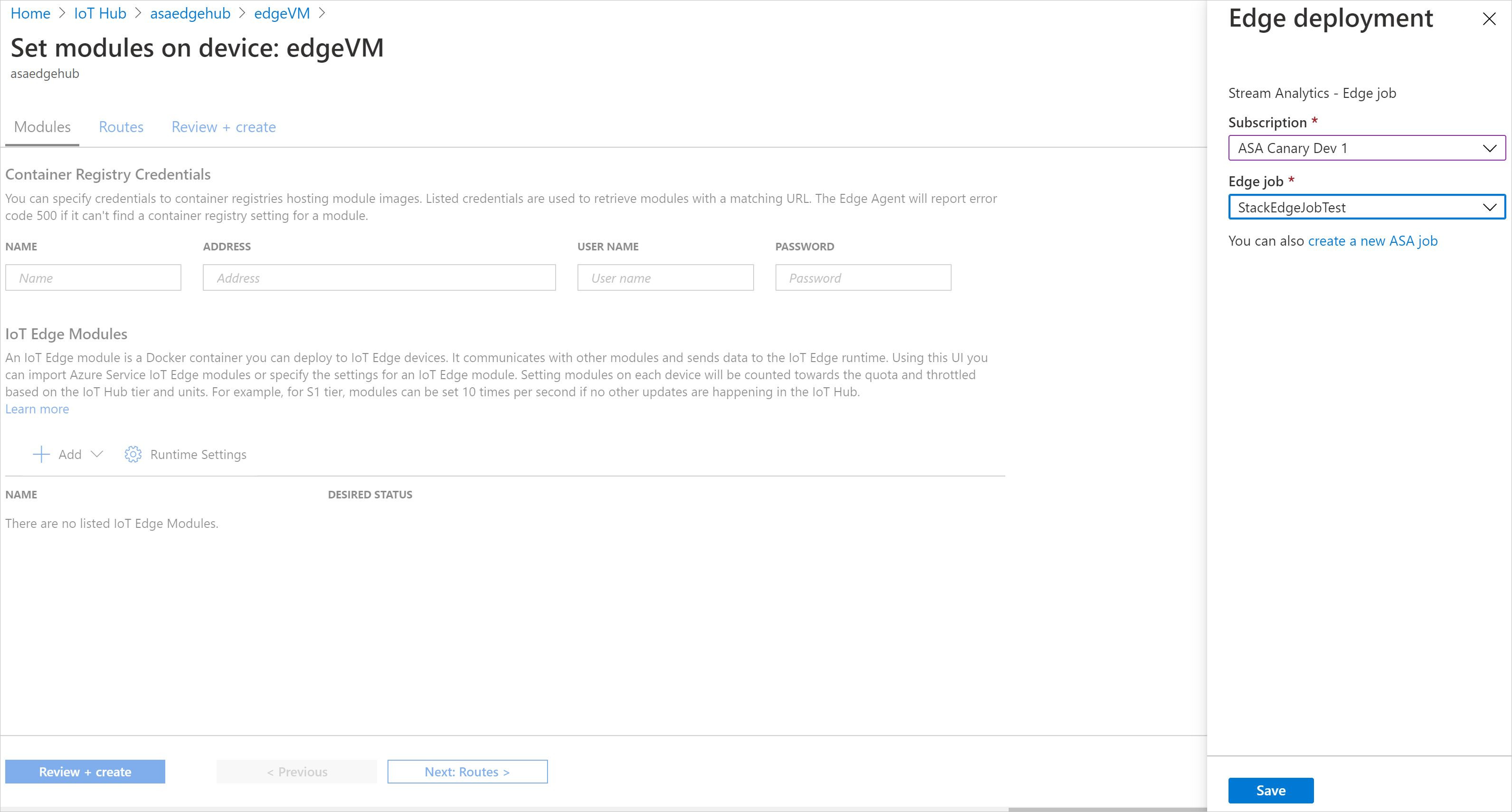
Task: Click the Runtime Settings gear icon
Action: tap(133, 454)
